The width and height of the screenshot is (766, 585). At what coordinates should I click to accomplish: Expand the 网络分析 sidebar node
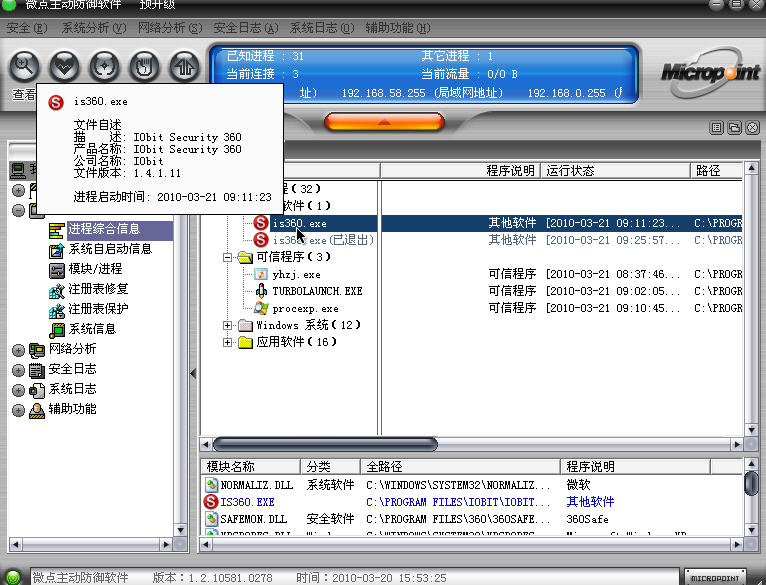tap(18, 350)
